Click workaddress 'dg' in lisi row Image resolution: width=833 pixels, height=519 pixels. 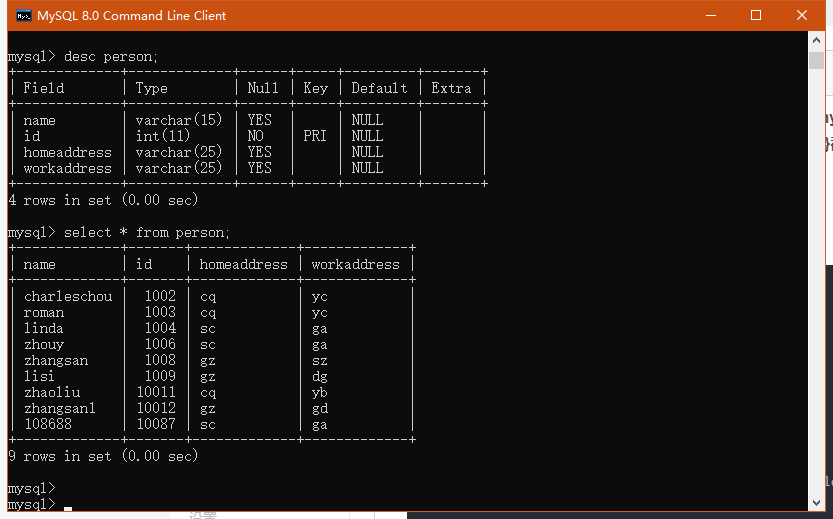click(320, 377)
